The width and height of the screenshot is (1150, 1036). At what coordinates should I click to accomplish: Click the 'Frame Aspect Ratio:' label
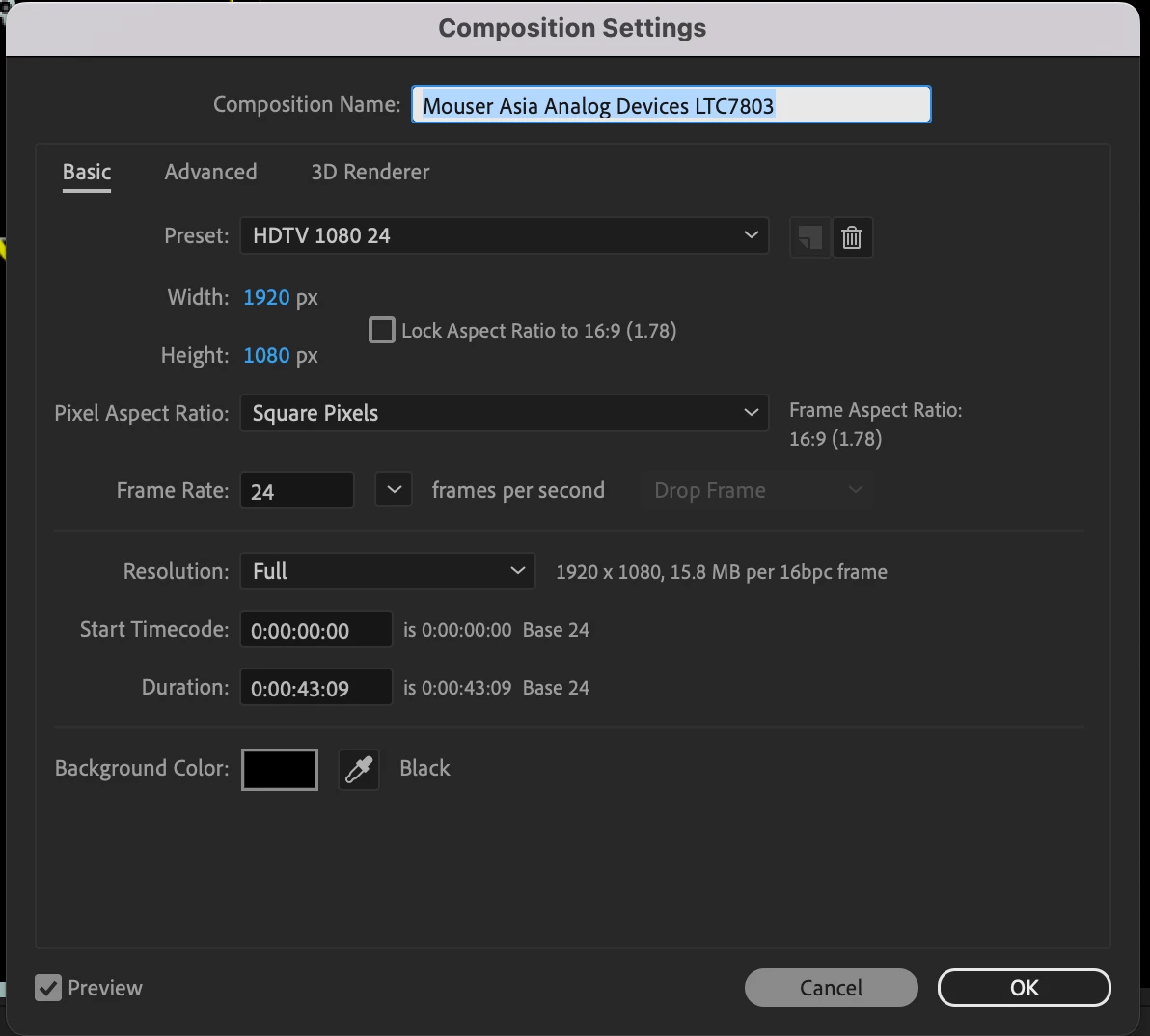click(876, 410)
